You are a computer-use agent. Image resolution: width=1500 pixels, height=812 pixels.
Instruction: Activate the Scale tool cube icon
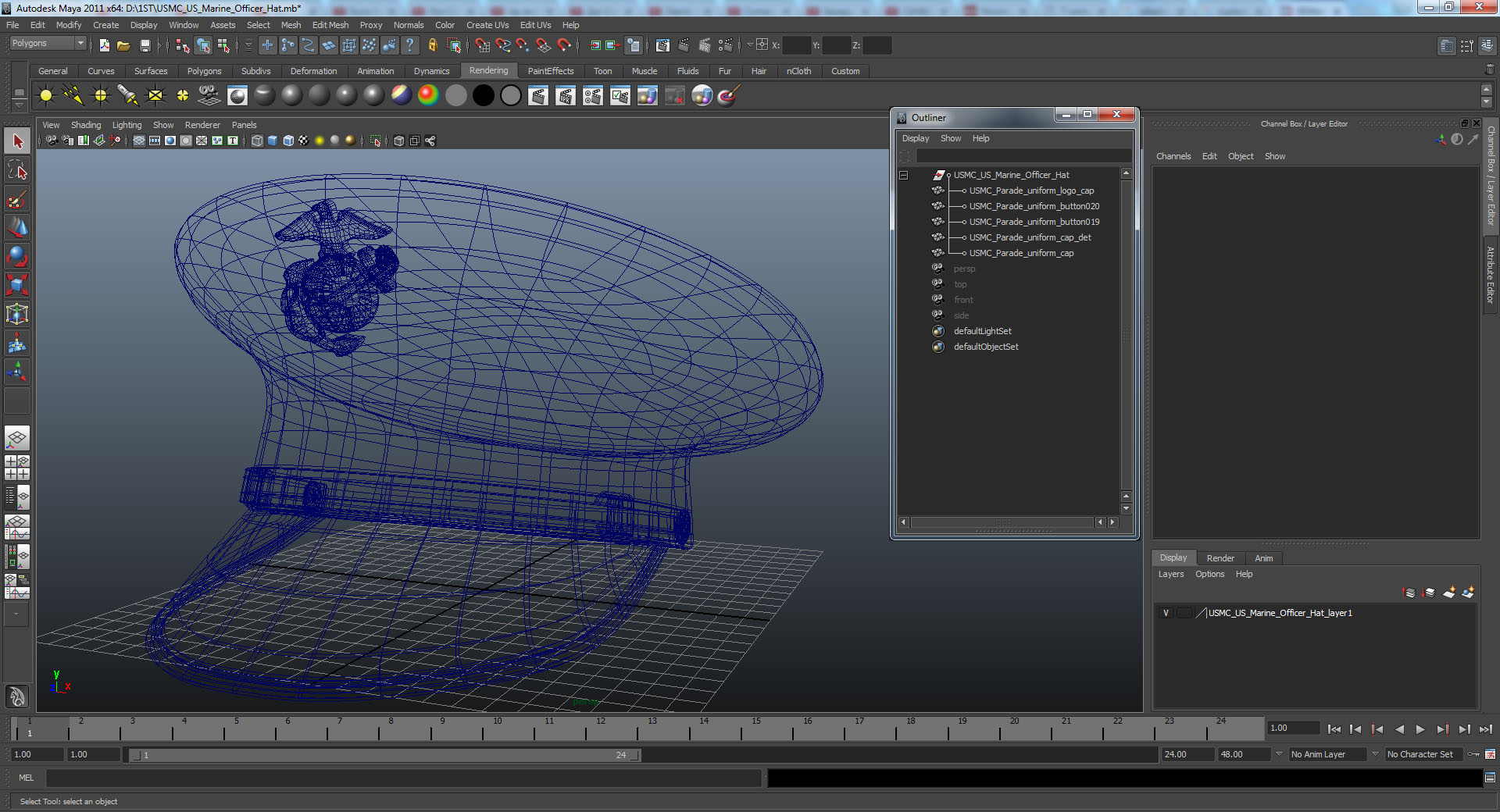(x=17, y=285)
